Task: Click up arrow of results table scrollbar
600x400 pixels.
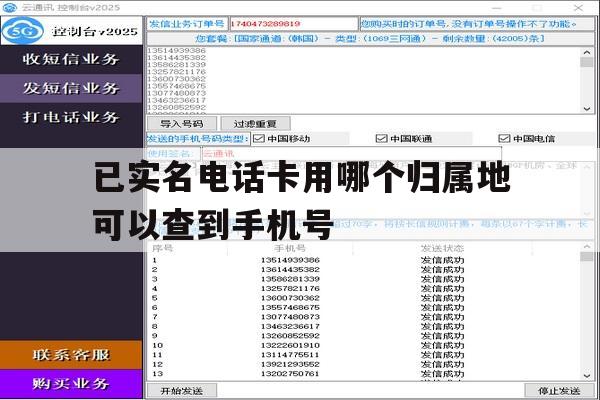Action: [x=587, y=247]
